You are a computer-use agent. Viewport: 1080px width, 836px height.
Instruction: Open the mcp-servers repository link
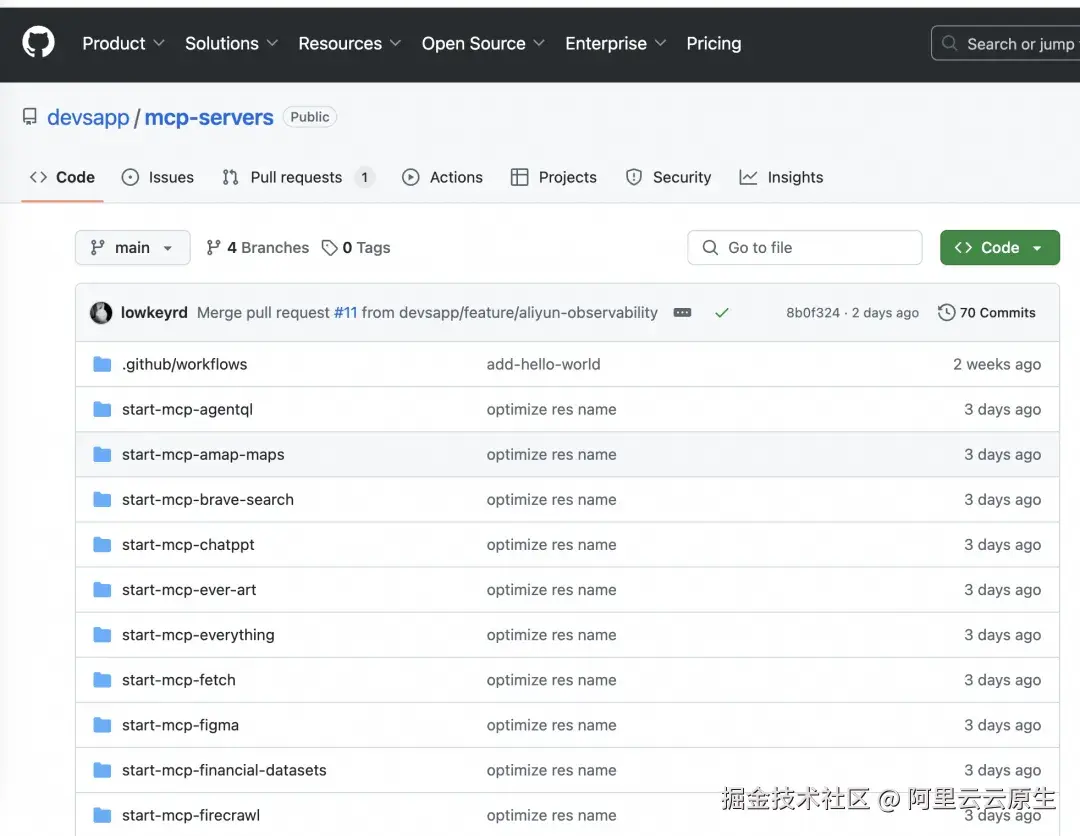[x=209, y=117]
